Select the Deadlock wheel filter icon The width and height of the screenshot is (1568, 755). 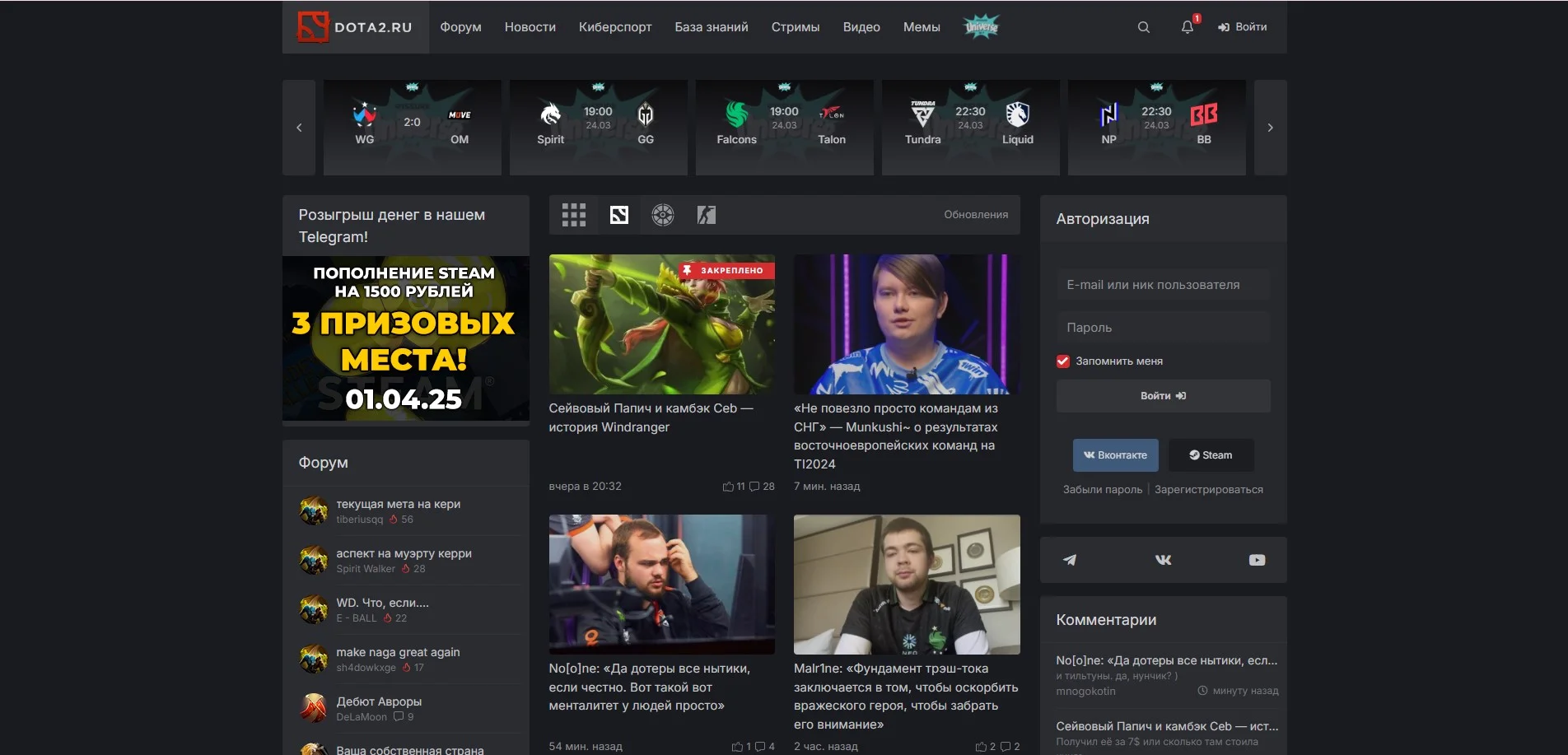[661, 215]
